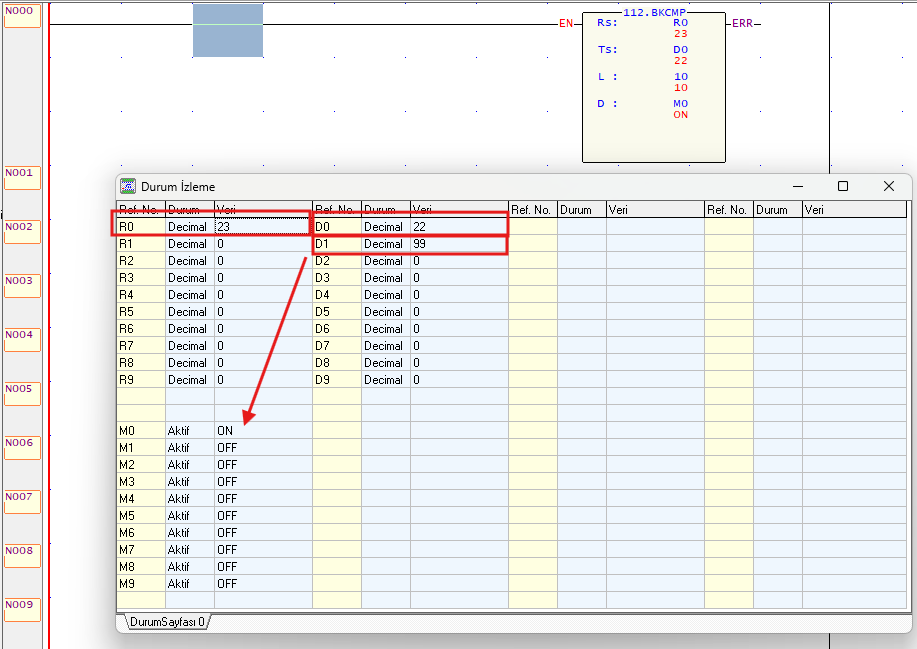Screen dimensions: 917x649
Task: Toggle the M0 status showing ON
Action: click(262, 431)
